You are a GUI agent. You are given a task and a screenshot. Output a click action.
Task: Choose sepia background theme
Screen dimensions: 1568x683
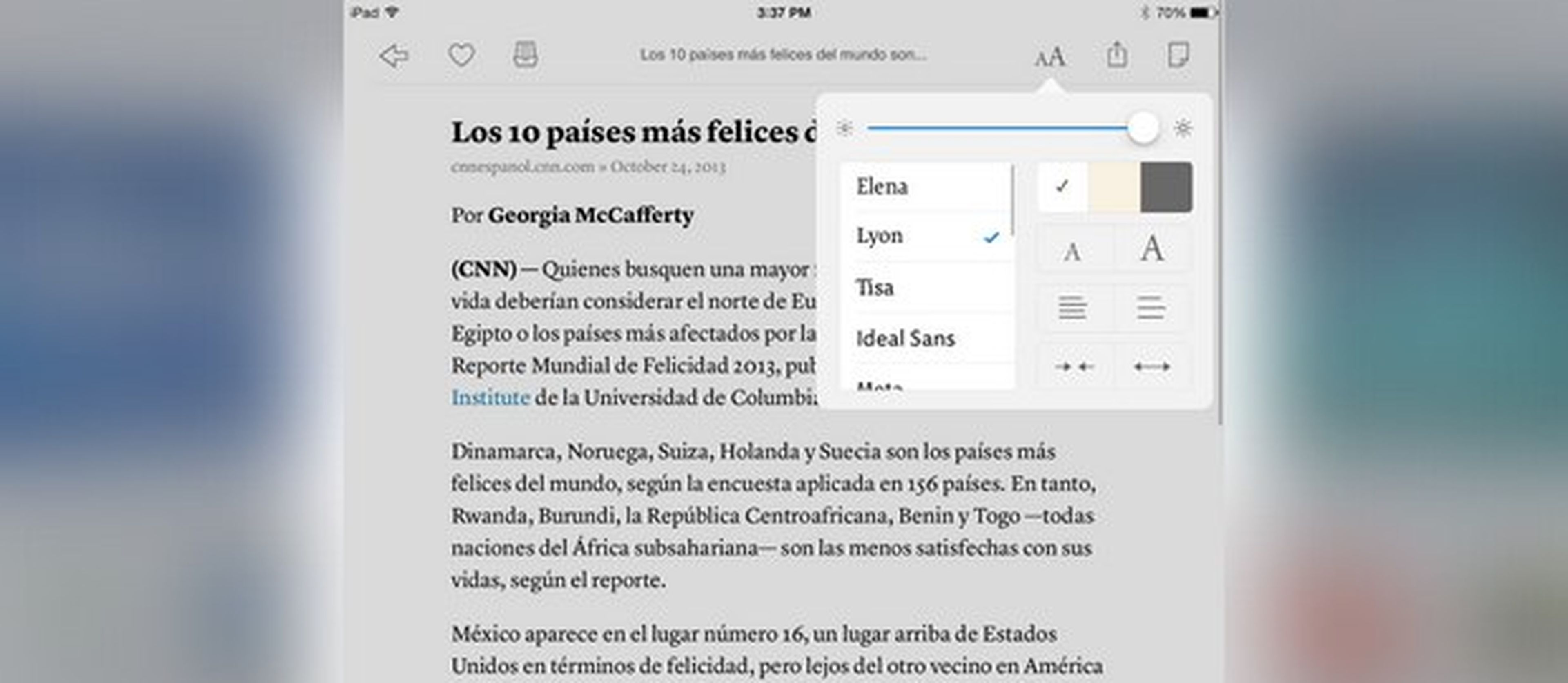1114,187
